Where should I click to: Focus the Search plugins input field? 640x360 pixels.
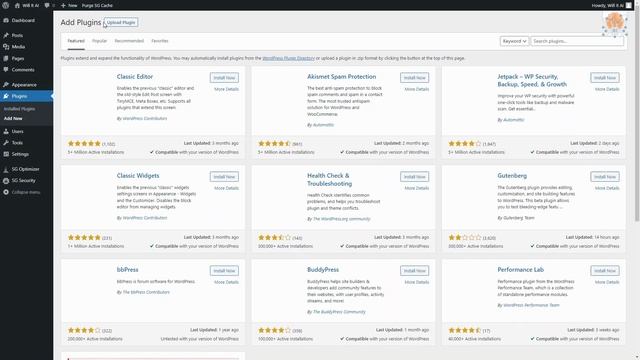pos(577,41)
